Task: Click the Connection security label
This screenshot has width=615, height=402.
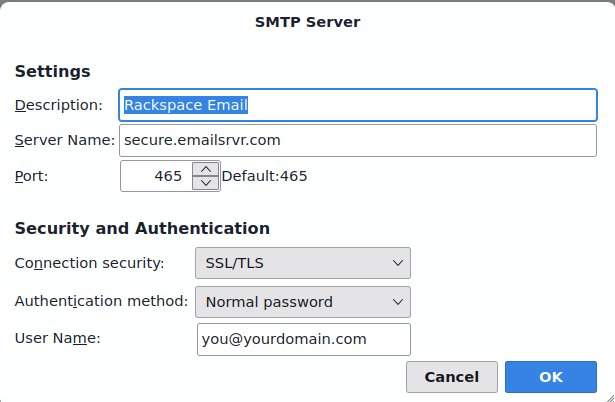Action: (x=89, y=263)
